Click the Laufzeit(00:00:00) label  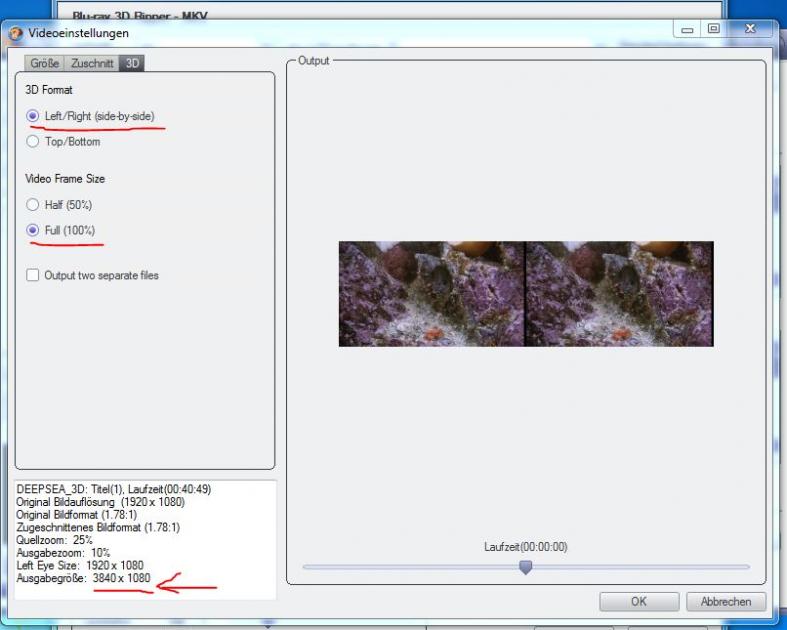(x=526, y=547)
